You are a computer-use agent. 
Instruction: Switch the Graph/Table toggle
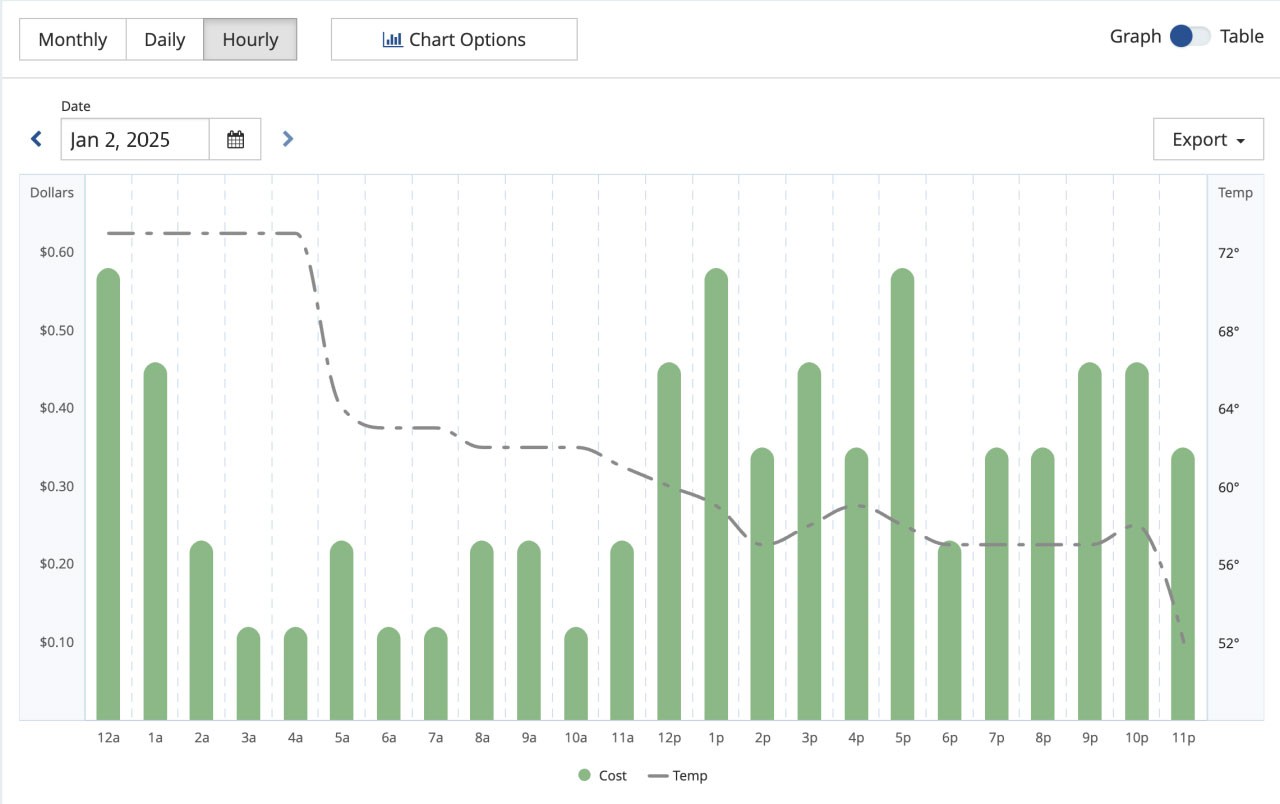click(x=1190, y=36)
